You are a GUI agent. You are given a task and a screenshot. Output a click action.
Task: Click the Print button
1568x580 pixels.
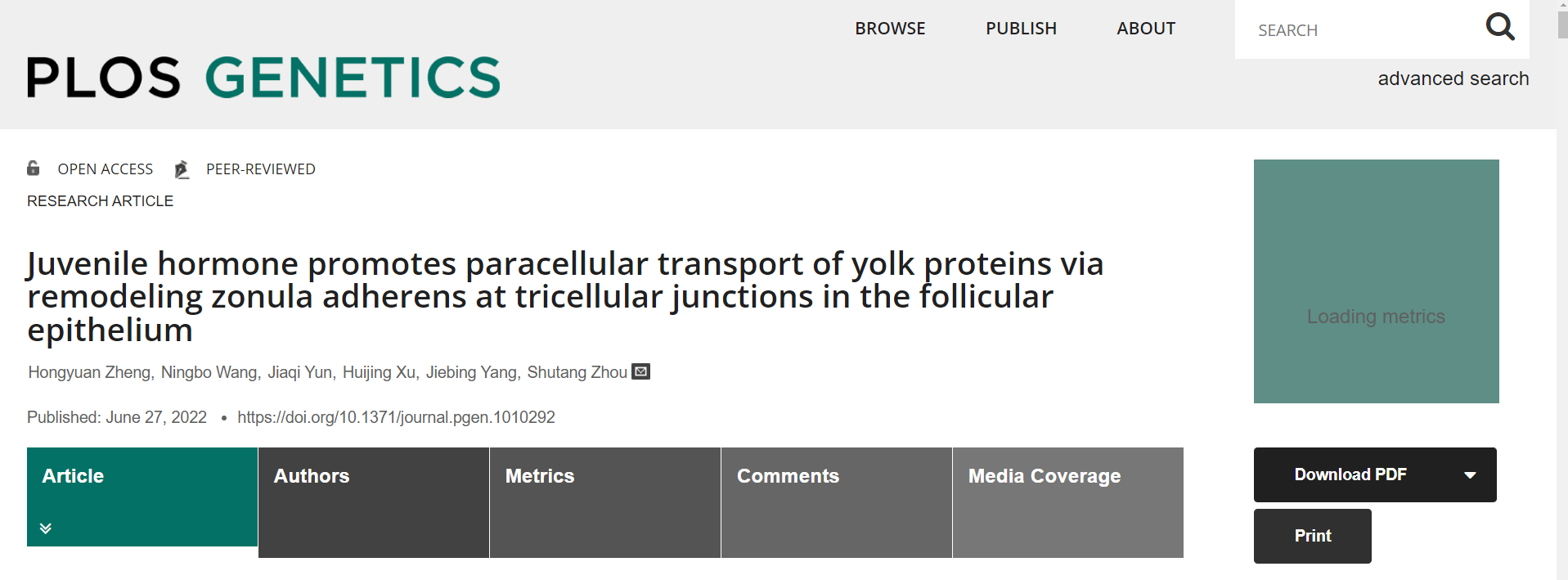click(x=1312, y=536)
